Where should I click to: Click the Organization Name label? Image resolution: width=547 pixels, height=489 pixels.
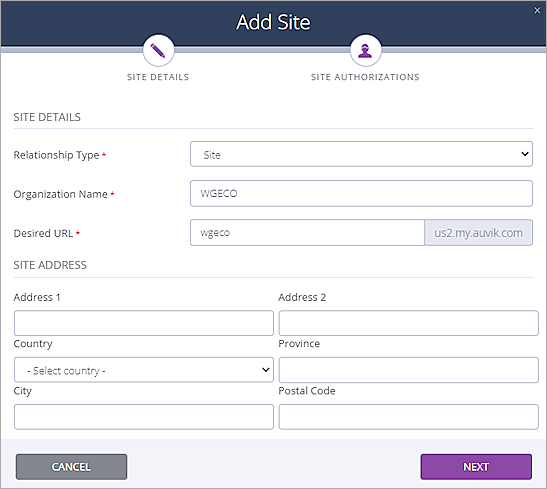click(x=61, y=194)
